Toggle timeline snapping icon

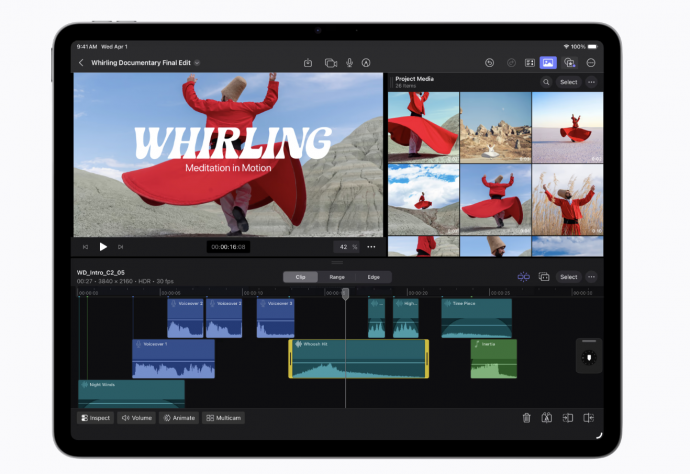[x=523, y=277]
